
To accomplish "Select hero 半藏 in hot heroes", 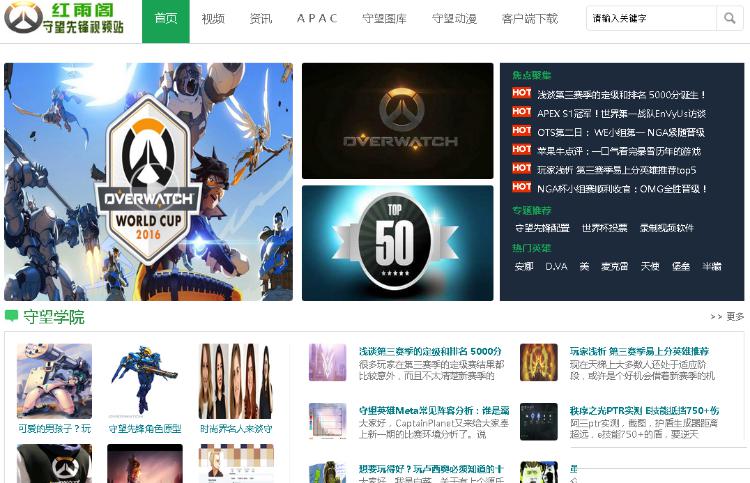I will (x=711, y=266).
